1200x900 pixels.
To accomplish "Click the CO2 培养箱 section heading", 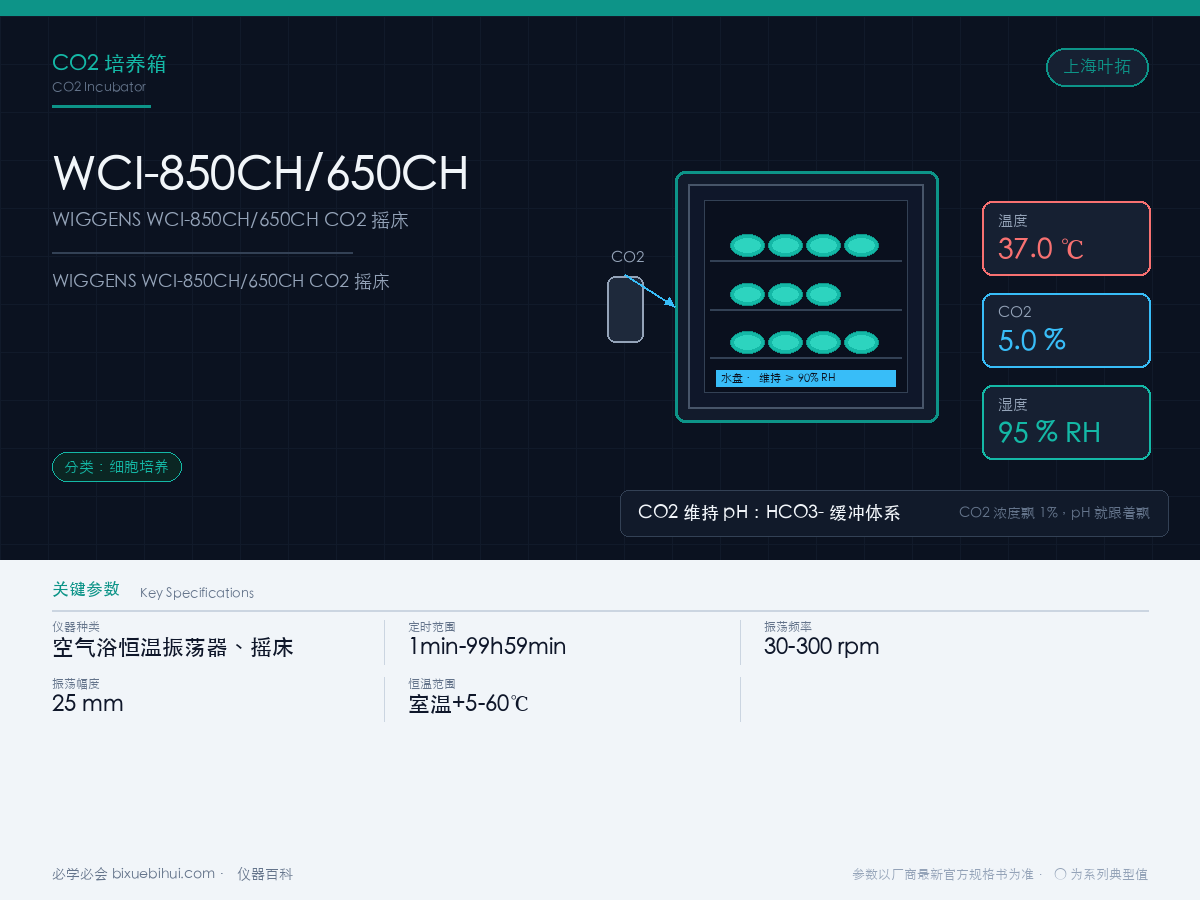I will pos(110,64).
